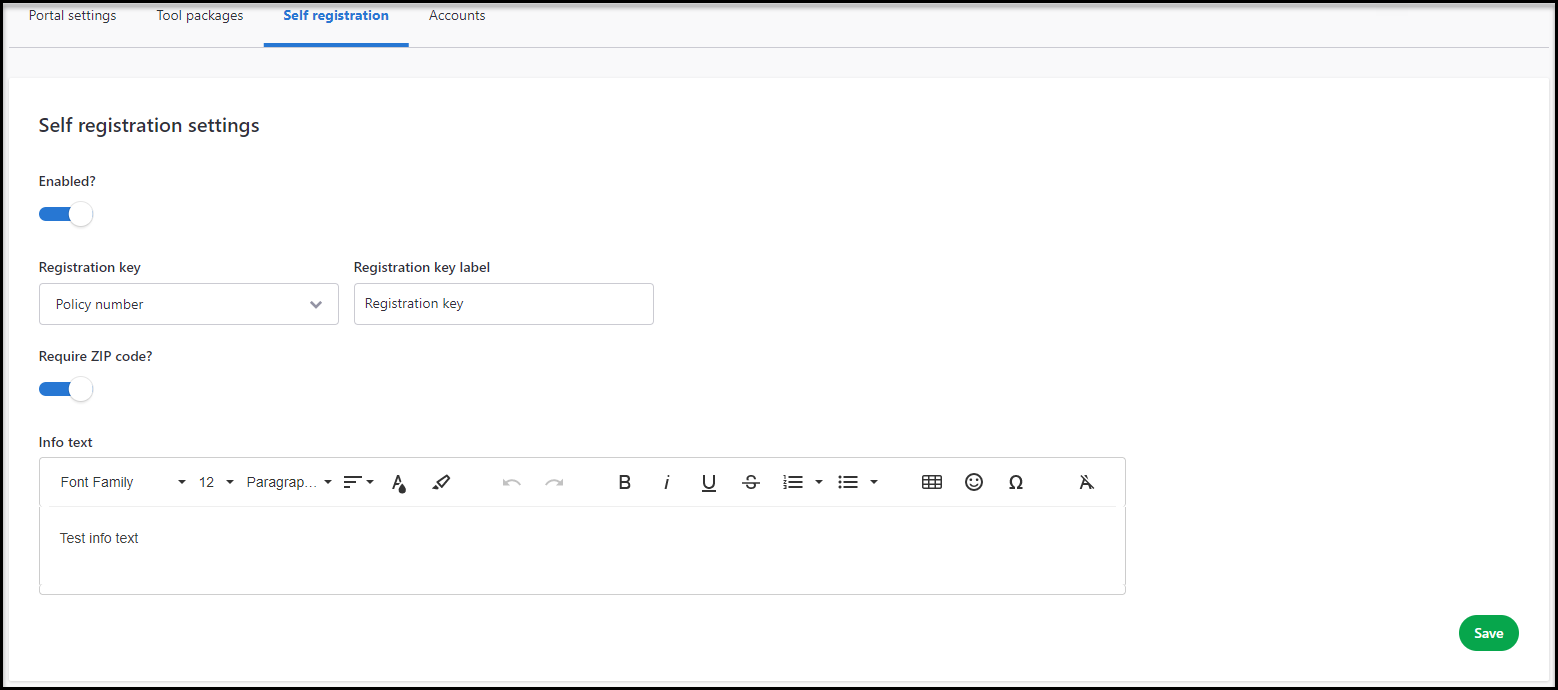
Task: Apply strikethrough formatting
Action: tap(751, 482)
